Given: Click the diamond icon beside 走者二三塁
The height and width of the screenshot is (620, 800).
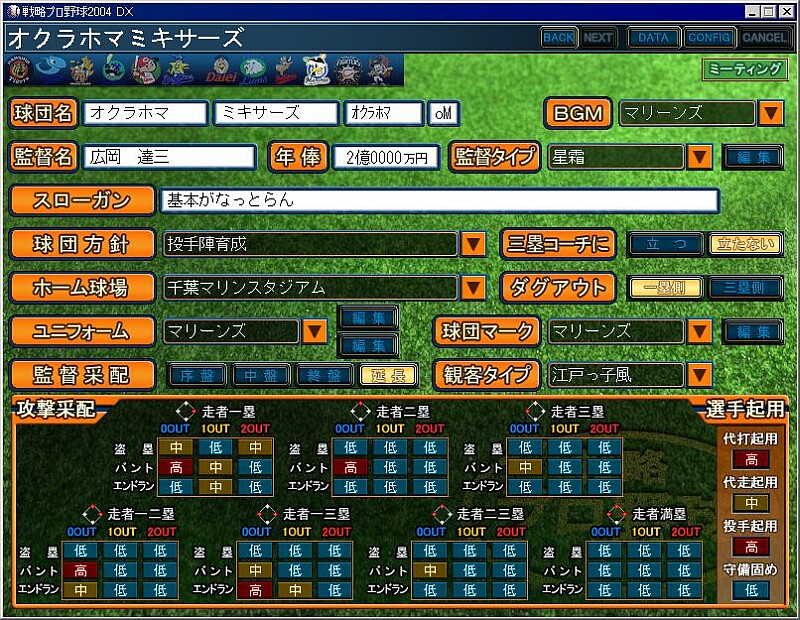Looking at the screenshot, I should click(x=442, y=514).
